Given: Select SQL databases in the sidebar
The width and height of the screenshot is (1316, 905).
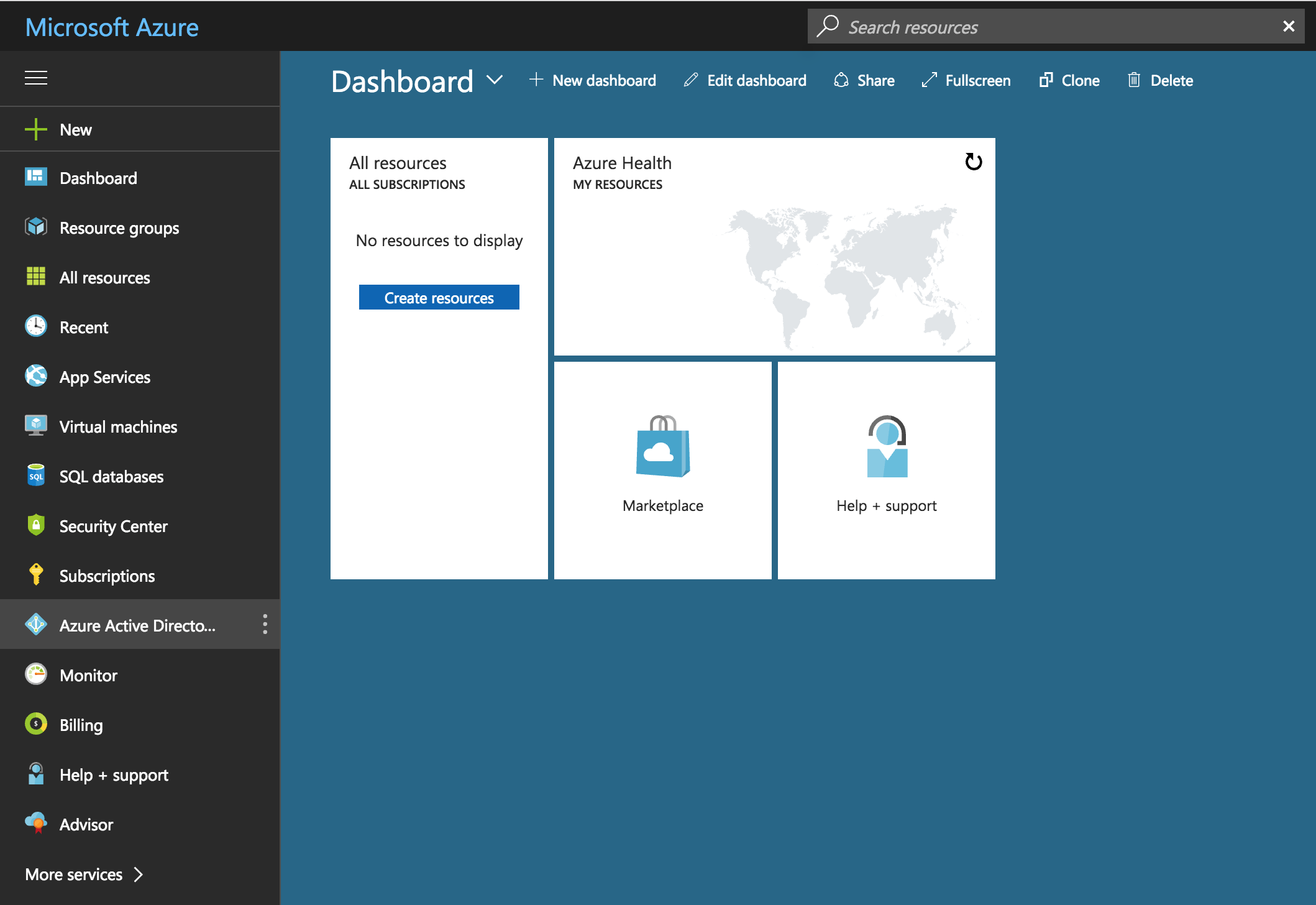Looking at the screenshot, I should (140, 476).
